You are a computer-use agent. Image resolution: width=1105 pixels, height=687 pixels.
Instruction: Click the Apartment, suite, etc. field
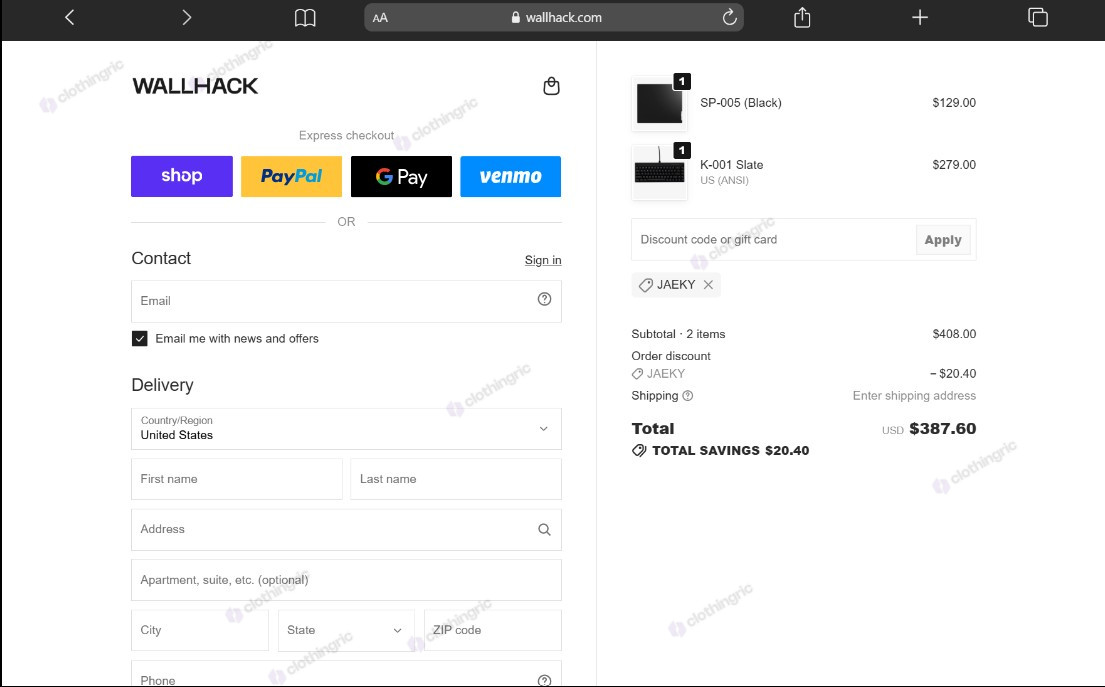(346, 580)
